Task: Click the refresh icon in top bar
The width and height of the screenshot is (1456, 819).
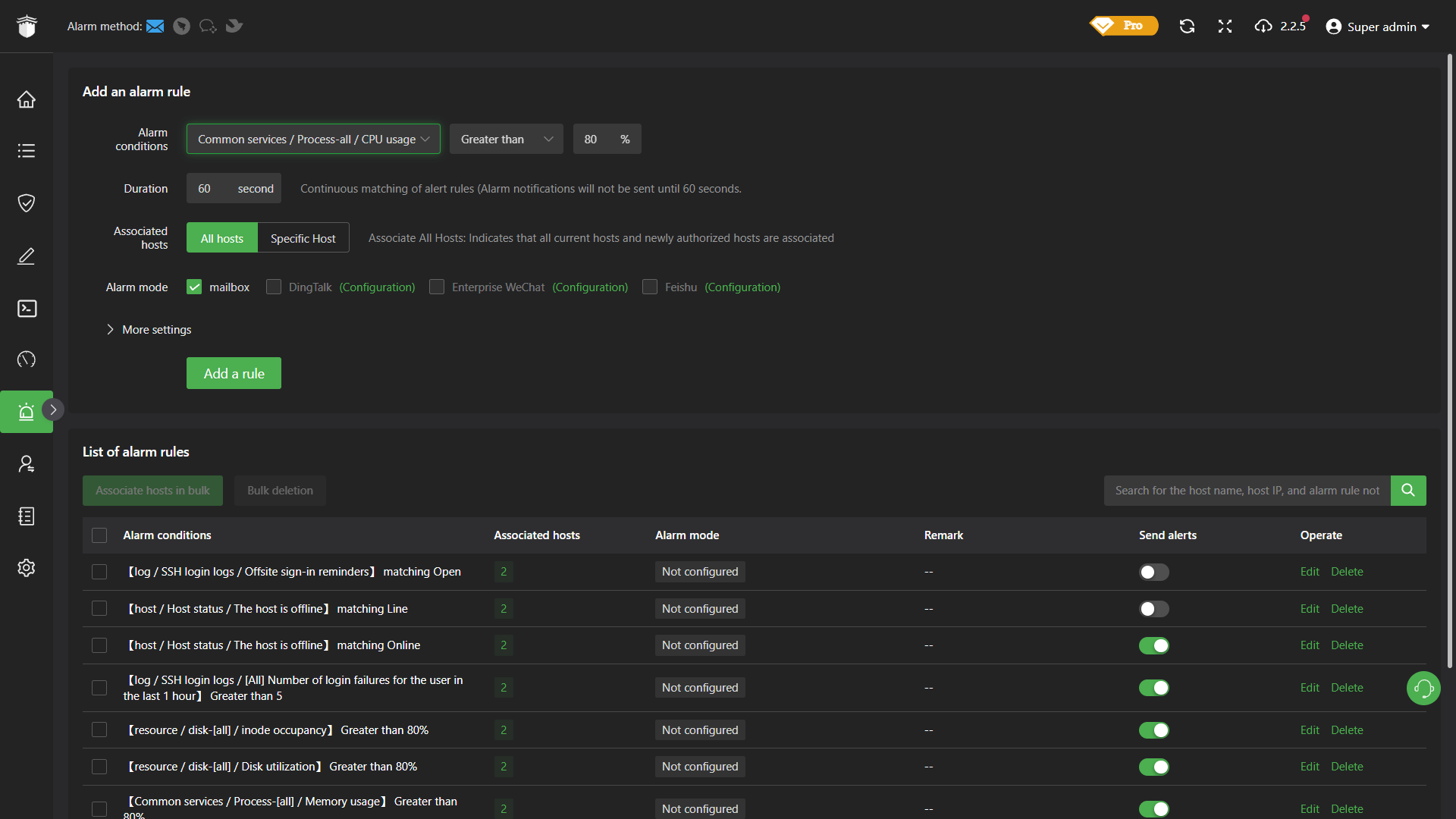Action: click(1187, 27)
